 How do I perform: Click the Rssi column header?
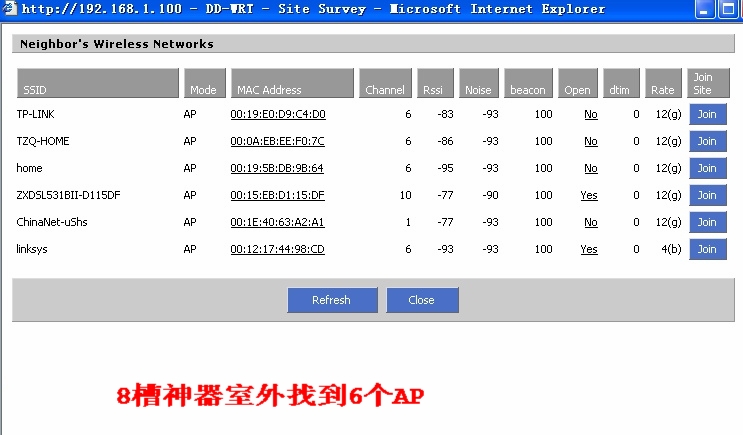[x=435, y=83]
